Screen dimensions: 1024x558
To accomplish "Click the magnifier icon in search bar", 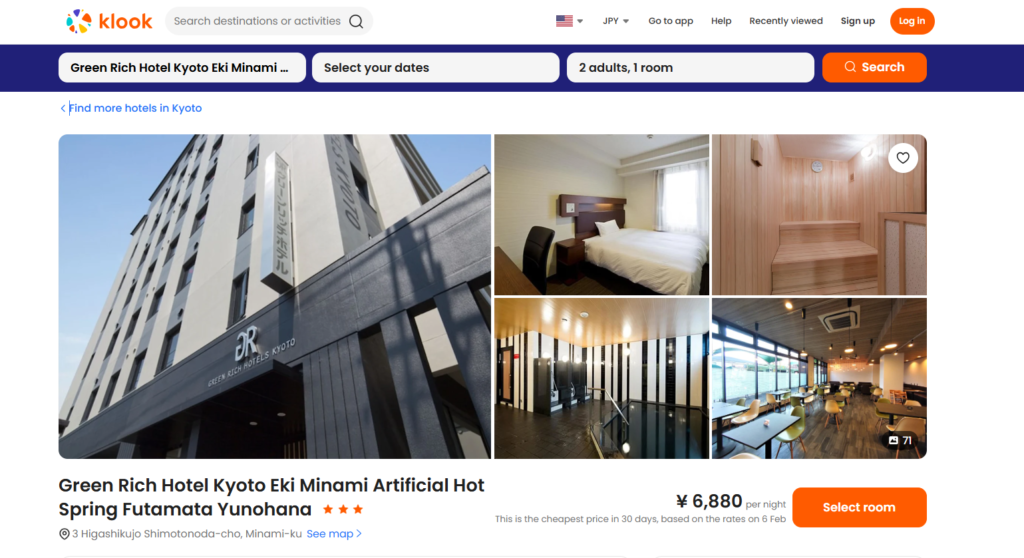I will pos(356,21).
